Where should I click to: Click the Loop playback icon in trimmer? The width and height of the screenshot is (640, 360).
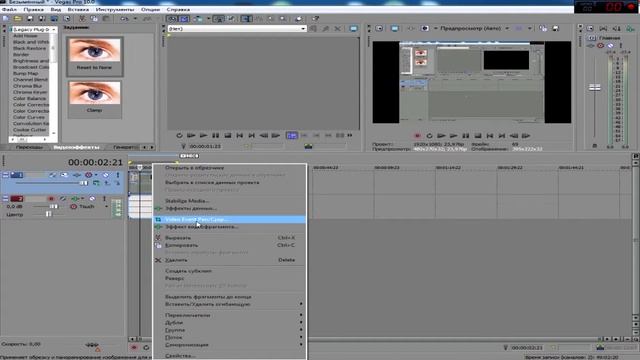pyautogui.click(x=179, y=136)
